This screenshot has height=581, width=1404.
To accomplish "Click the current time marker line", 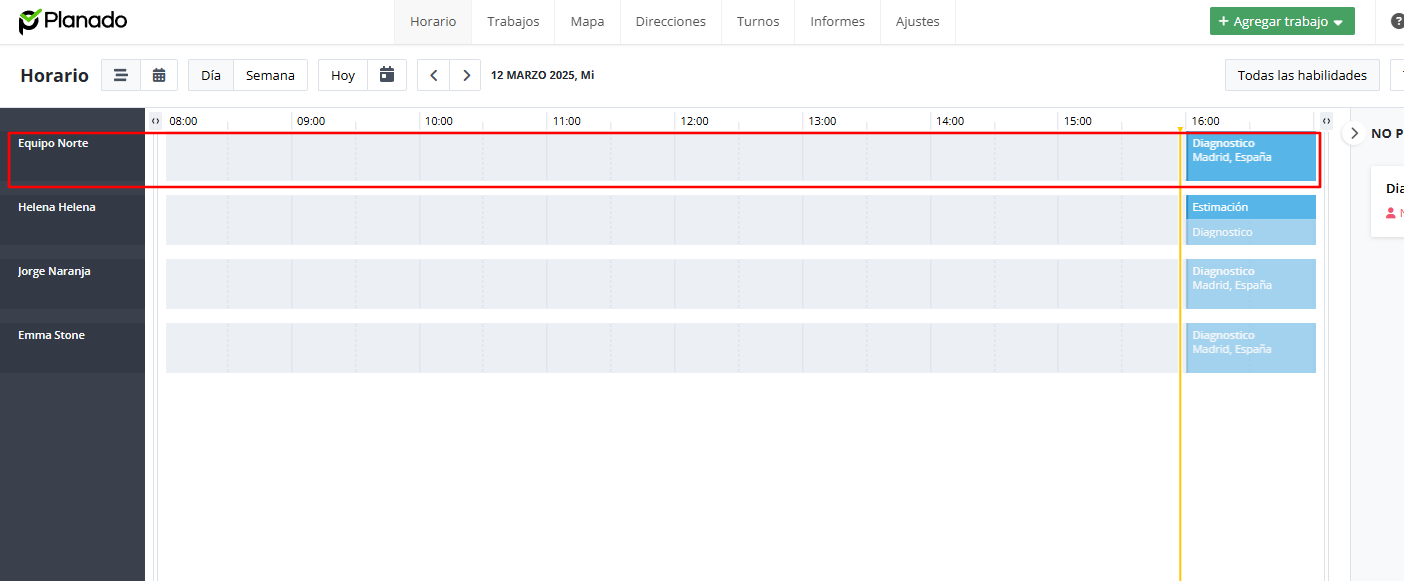I will (1180, 354).
